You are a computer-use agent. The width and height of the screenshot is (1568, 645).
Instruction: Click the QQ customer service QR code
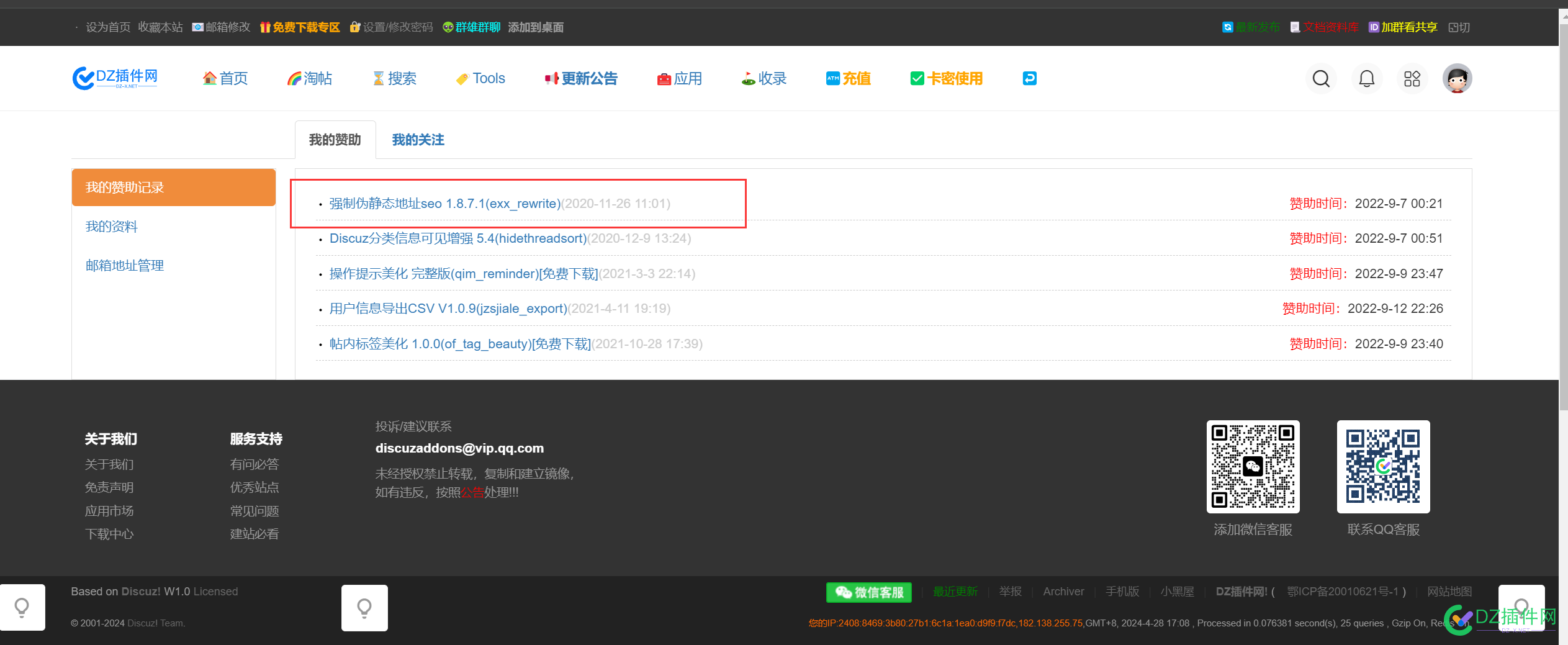pos(1383,467)
